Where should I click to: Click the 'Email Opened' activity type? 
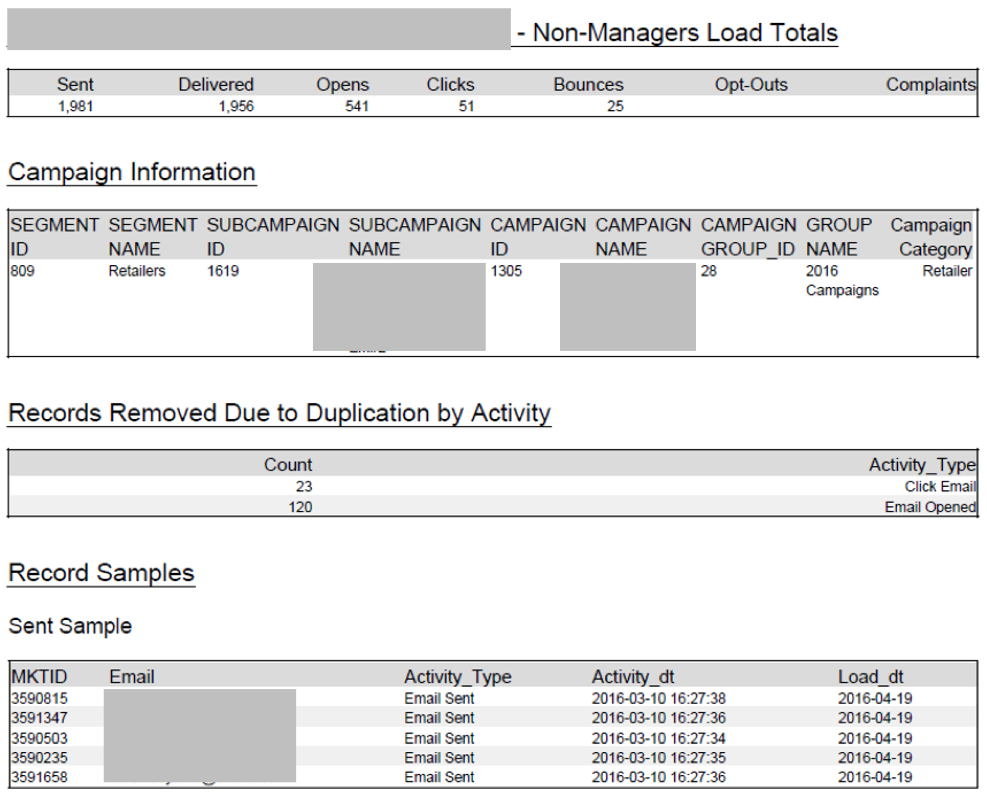pos(930,507)
